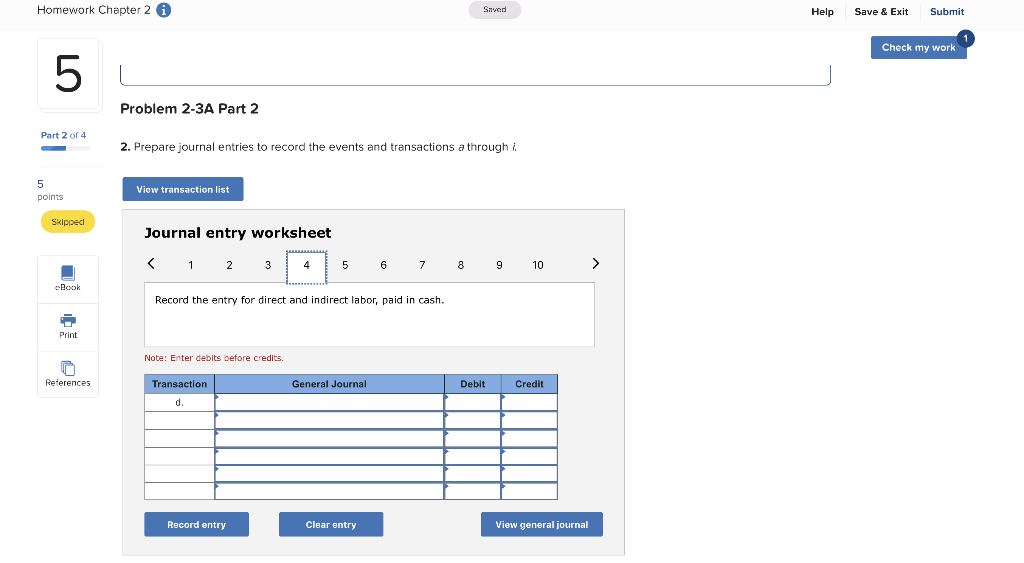Click the Credit field in last row
Screen dimensions: 1024x563
click(x=530, y=491)
